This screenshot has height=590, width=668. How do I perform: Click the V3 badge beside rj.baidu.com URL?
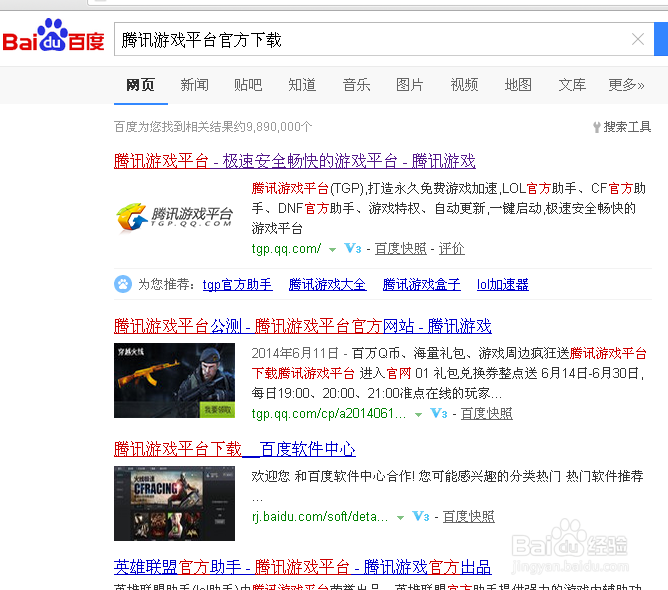pos(421,516)
